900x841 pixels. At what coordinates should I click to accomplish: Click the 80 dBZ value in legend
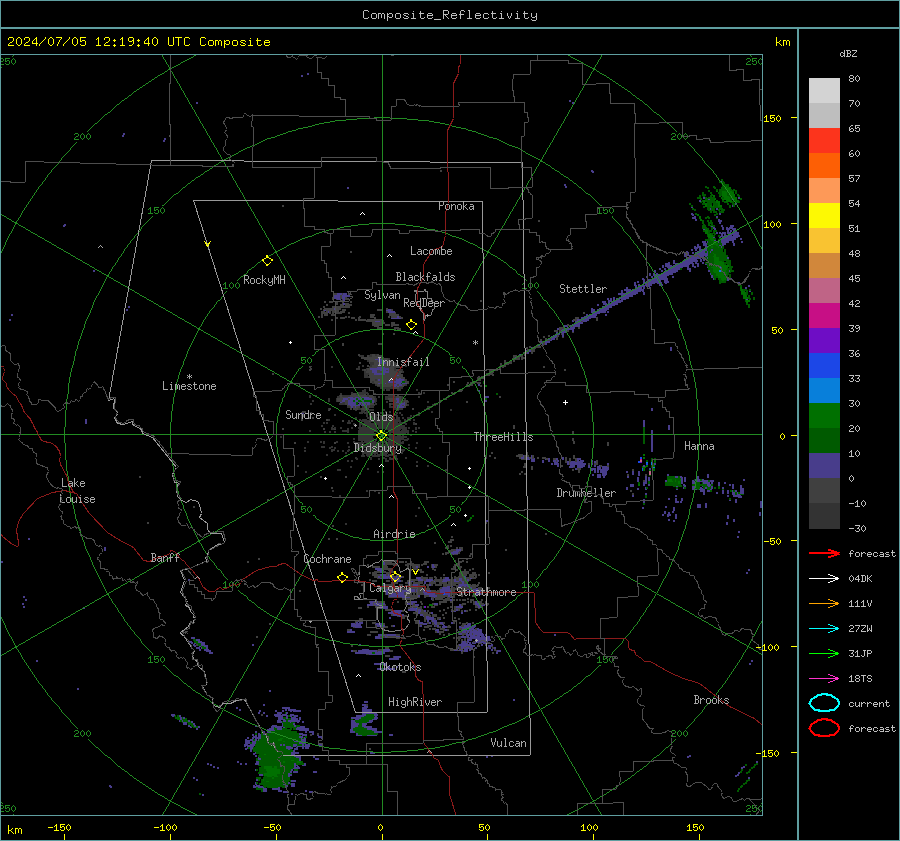click(854, 79)
